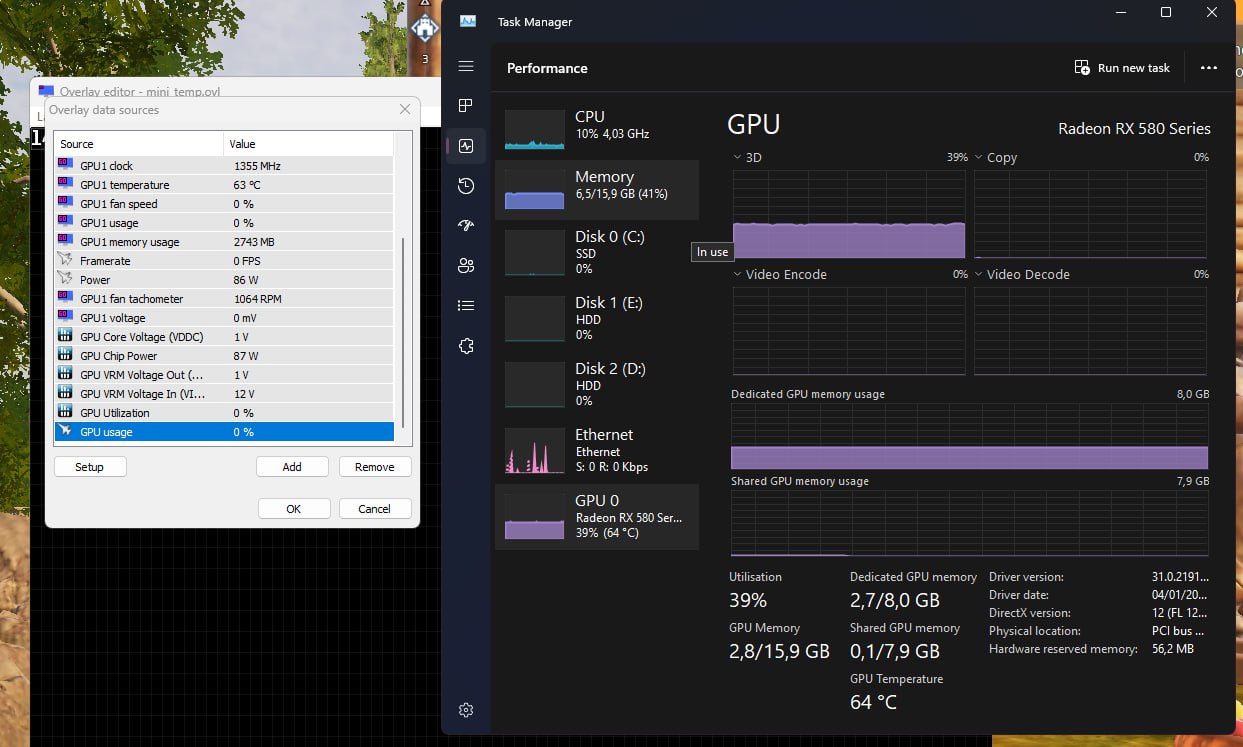Open the App history clock icon

(465, 185)
